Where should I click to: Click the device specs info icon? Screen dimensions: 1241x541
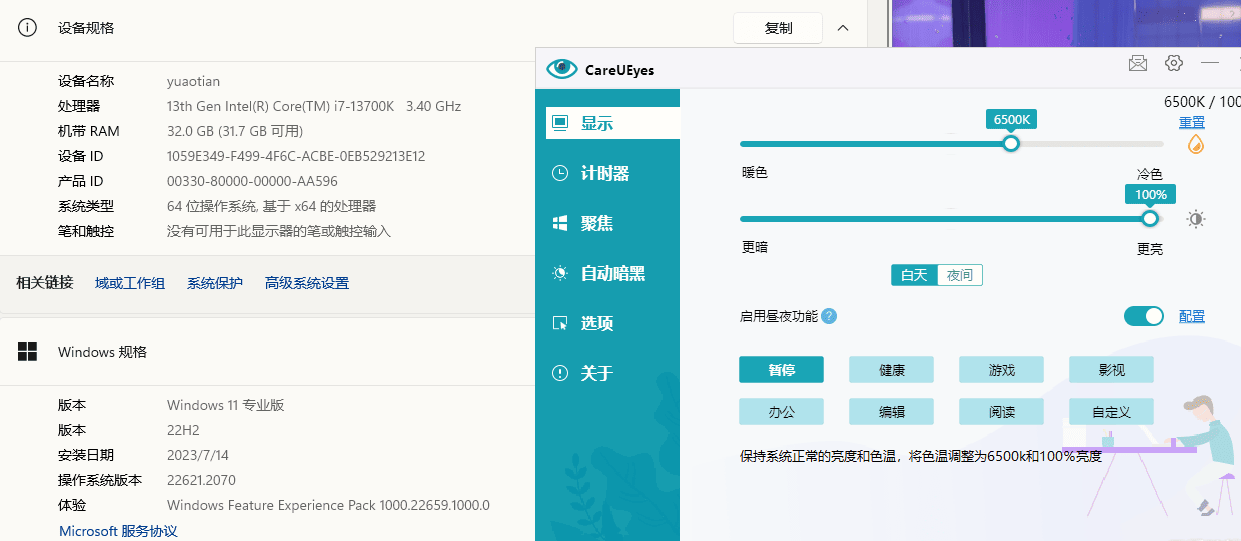[28, 28]
